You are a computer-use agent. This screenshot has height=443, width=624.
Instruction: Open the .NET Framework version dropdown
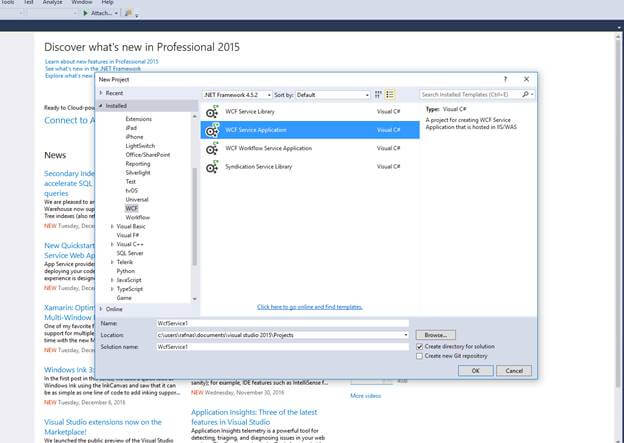coord(237,95)
